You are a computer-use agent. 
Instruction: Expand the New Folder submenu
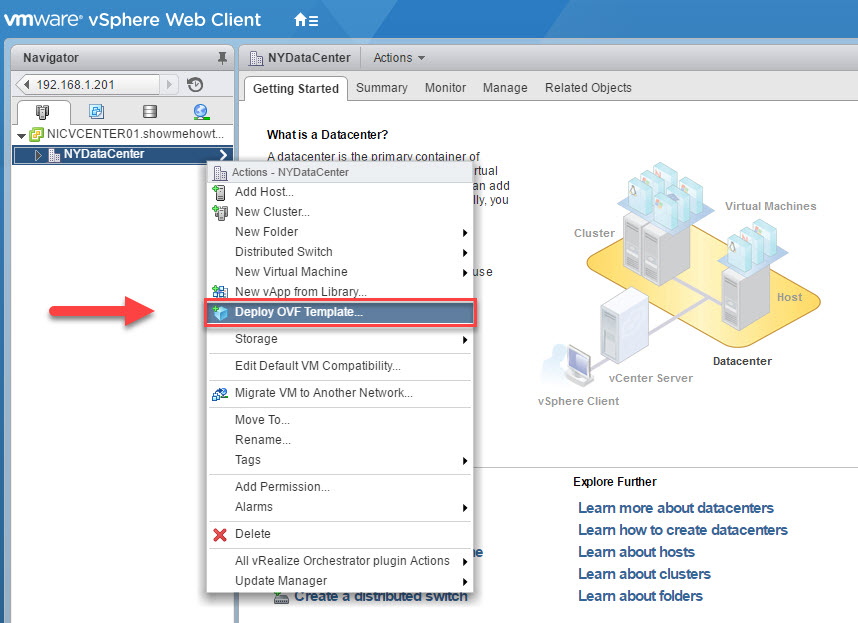pos(465,233)
